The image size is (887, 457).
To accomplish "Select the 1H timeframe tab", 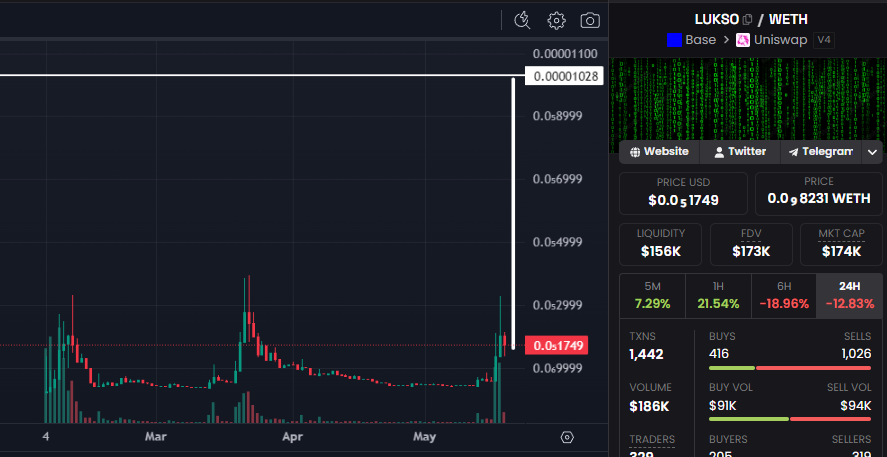I will pos(718,296).
